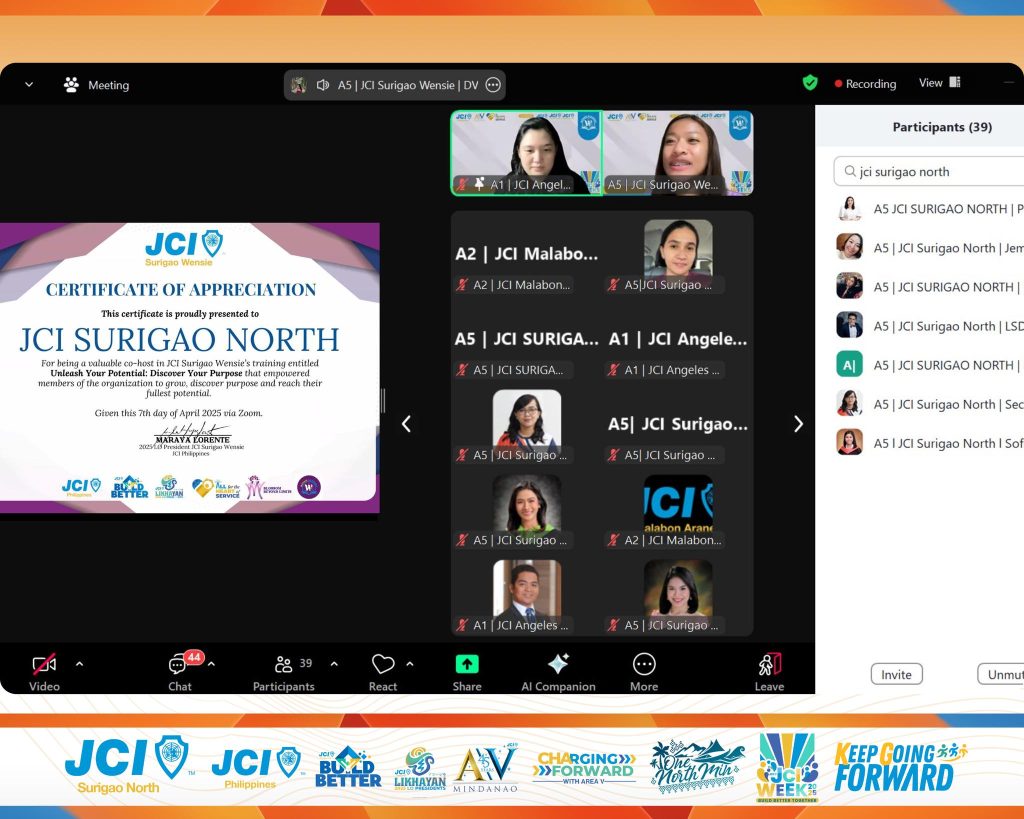Select participant 'A5 l JCI Surigao North l Sof'
The height and width of the screenshot is (819, 1024).
(930, 443)
